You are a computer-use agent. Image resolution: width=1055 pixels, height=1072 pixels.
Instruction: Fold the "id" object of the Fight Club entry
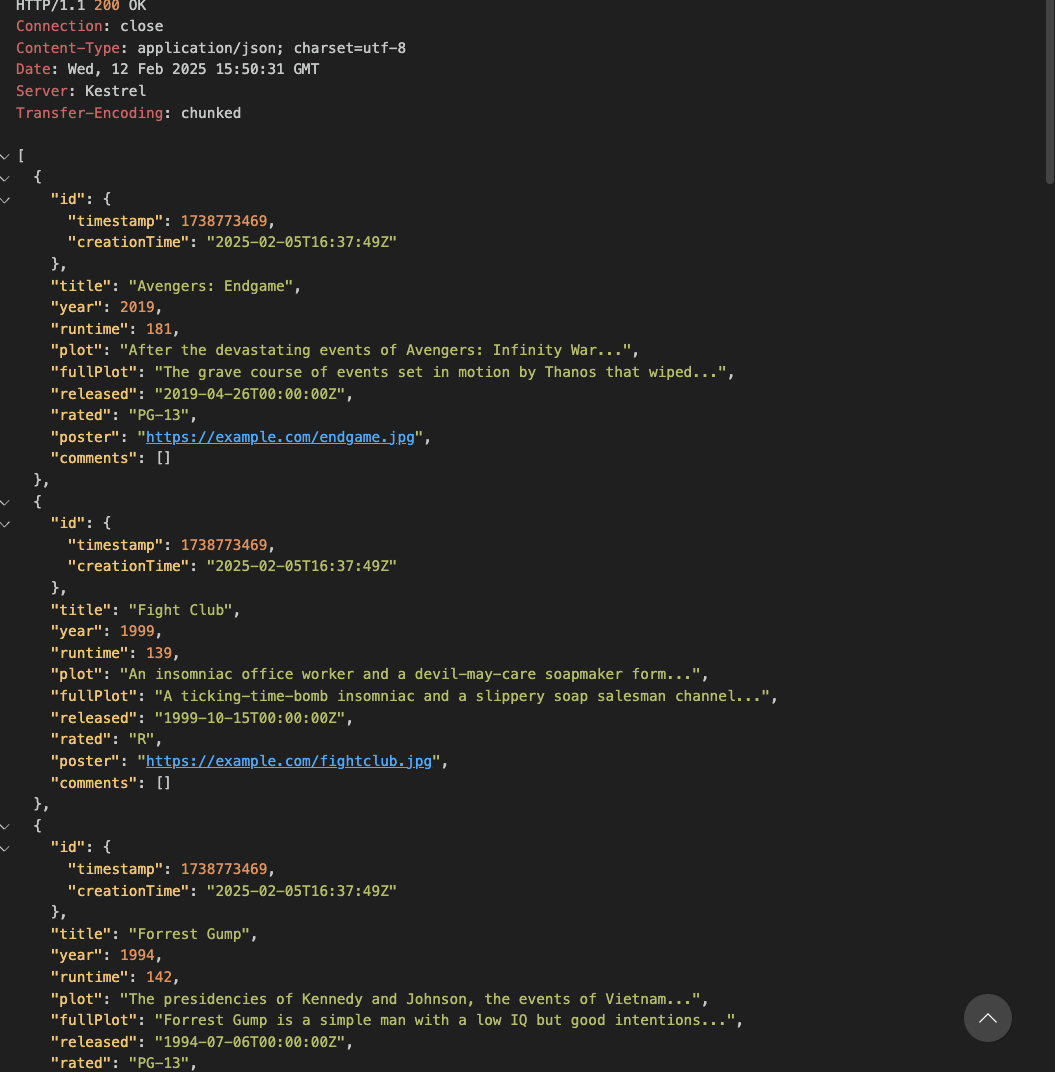tap(5, 524)
